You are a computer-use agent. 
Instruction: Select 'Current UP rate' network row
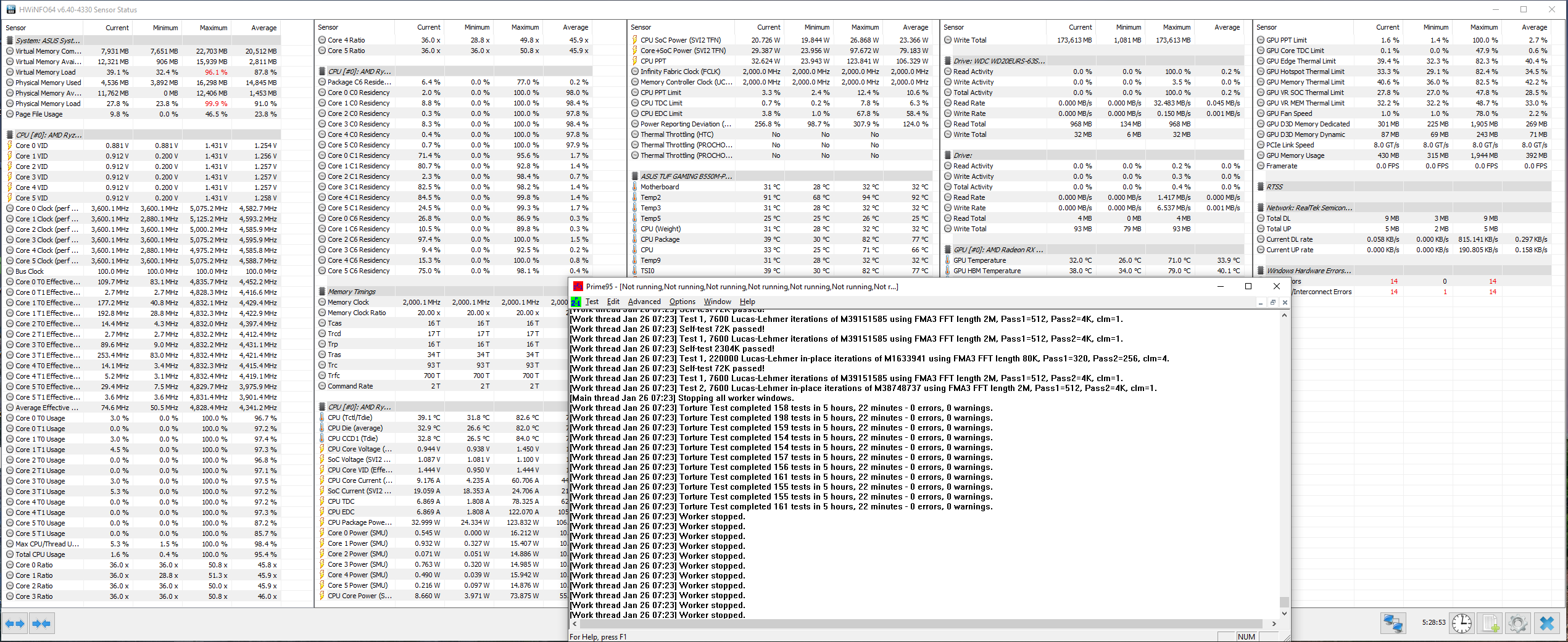pyautogui.click(x=1403, y=250)
